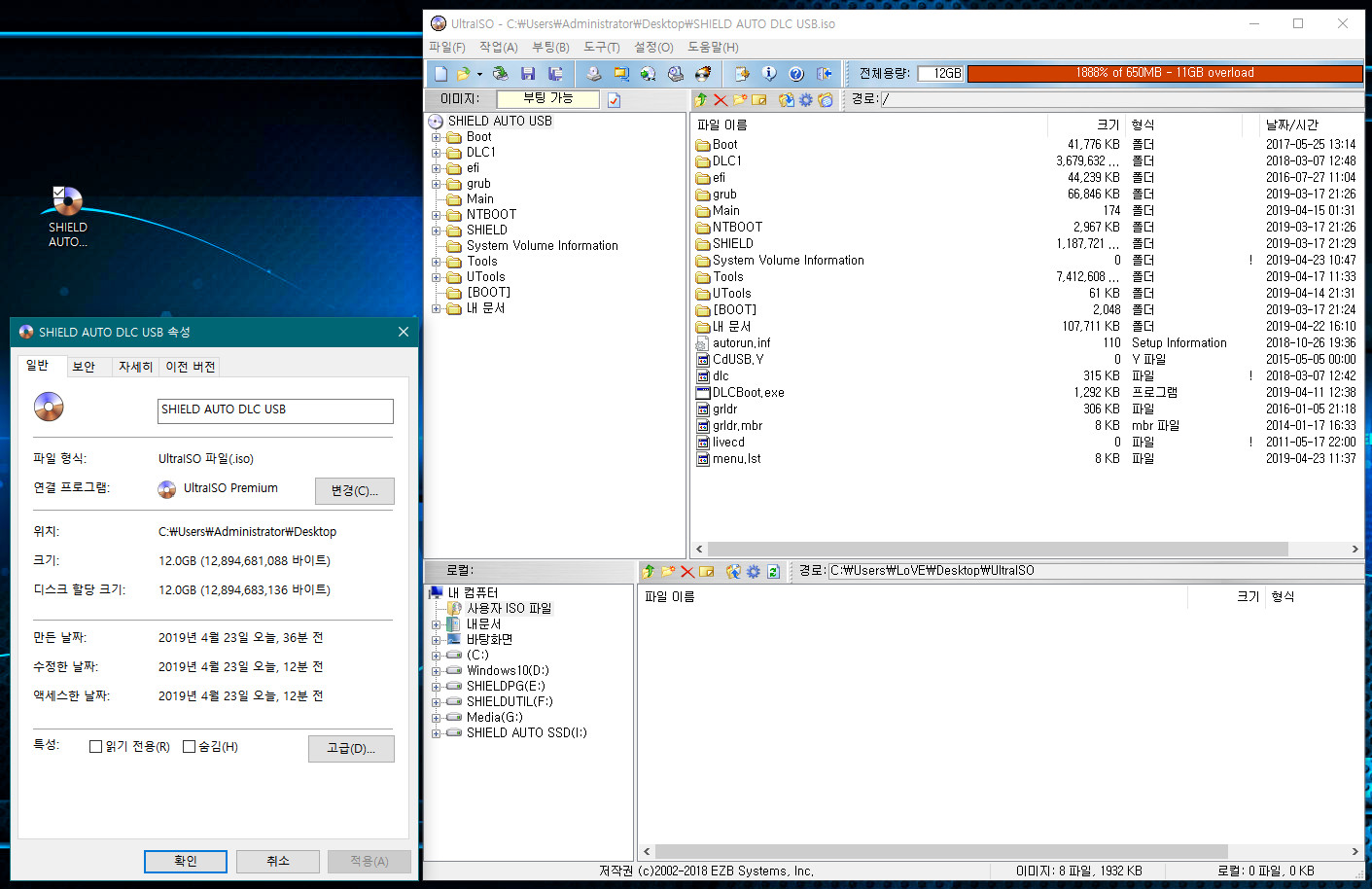The width and height of the screenshot is (1372, 889).
Task: Open the 부팅(B) menu
Action: pos(550,47)
